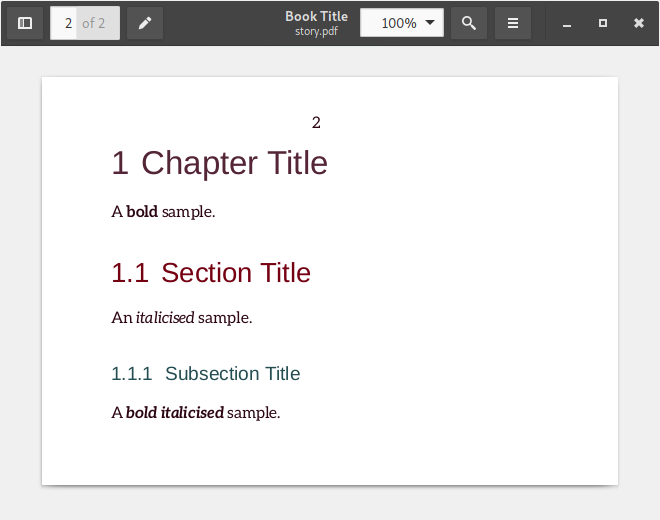The width and height of the screenshot is (660, 520).
Task: Toggle the side pane button
Action: 25,23
